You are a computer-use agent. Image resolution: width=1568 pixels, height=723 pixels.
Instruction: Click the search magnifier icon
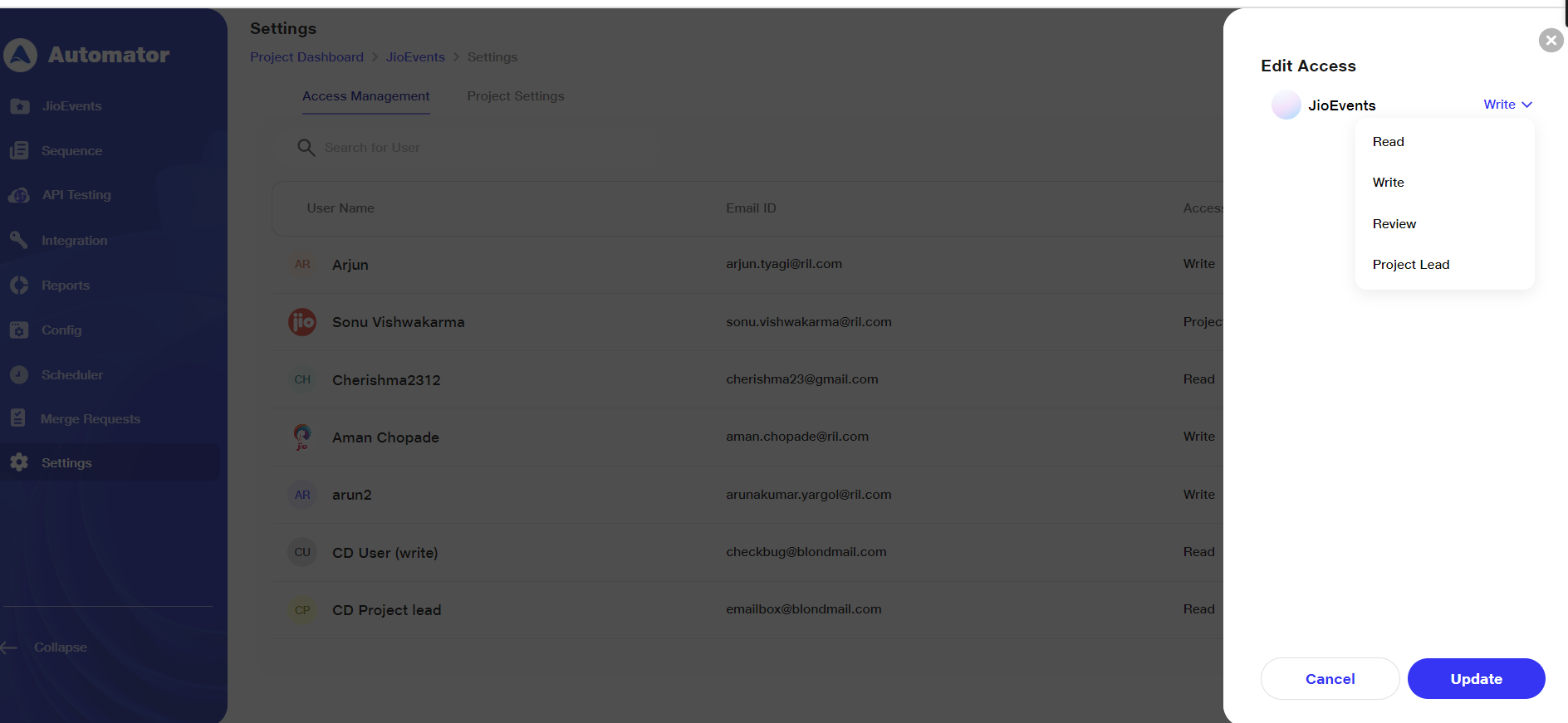click(x=306, y=148)
